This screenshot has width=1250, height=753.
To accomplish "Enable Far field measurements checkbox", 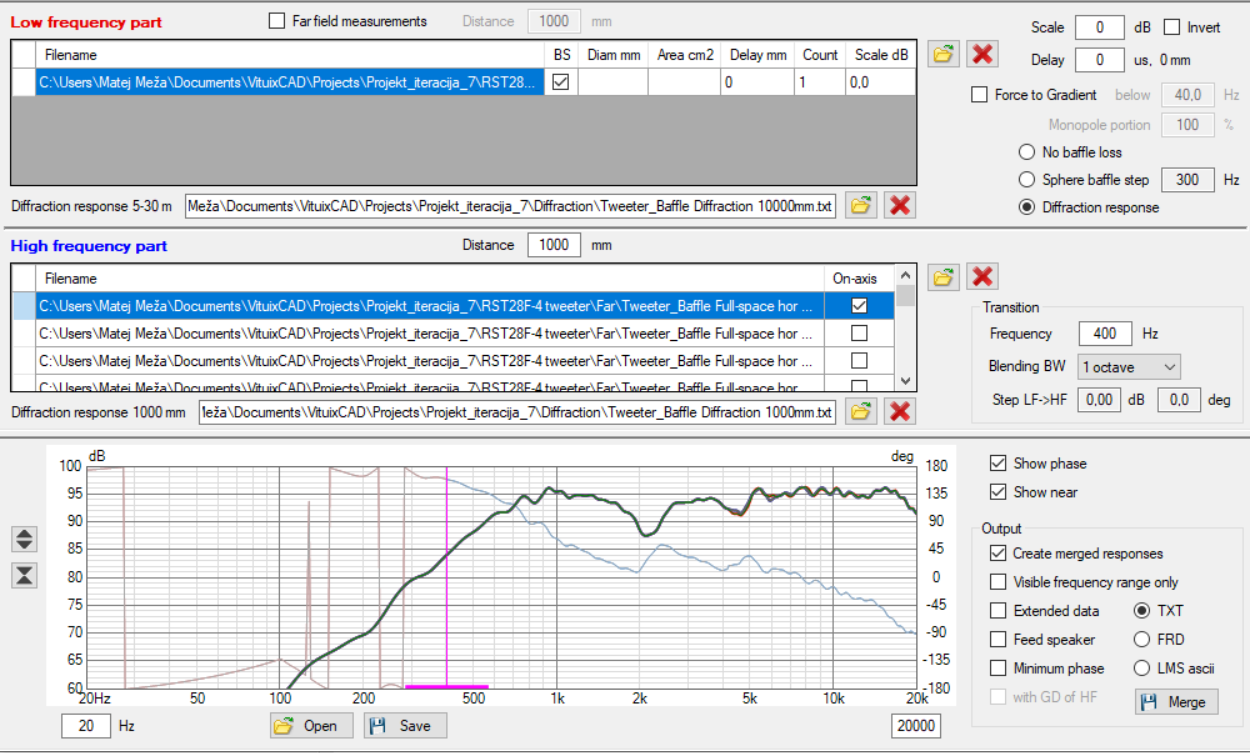I will pyautogui.click(x=277, y=21).
